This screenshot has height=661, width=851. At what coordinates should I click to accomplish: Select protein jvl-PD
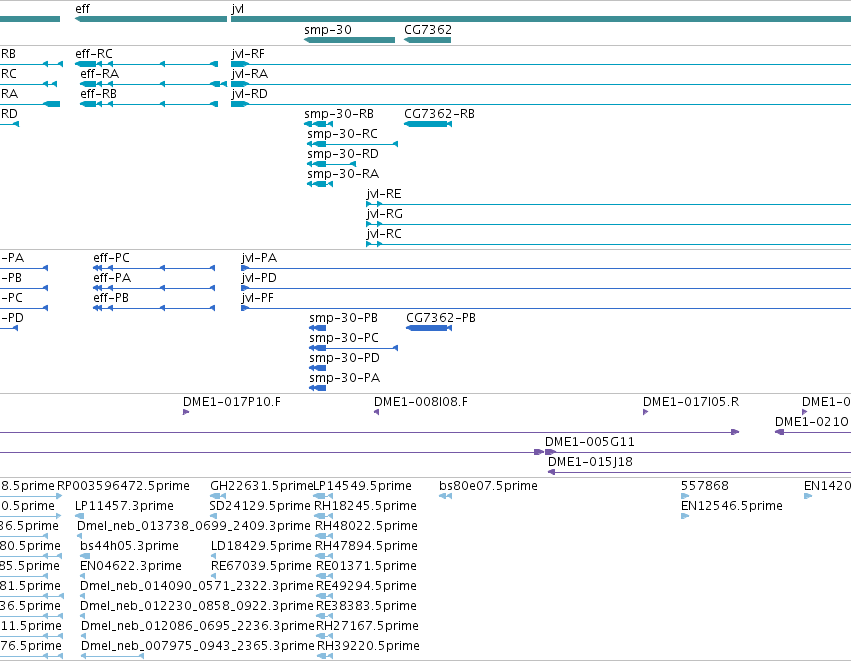click(x=546, y=288)
